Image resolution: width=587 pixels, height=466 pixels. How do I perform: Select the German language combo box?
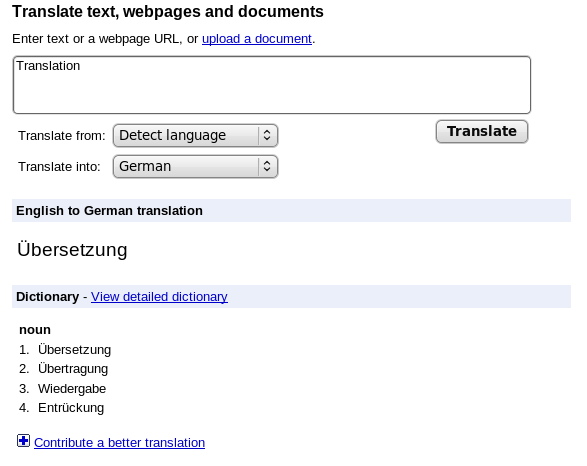tap(195, 166)
